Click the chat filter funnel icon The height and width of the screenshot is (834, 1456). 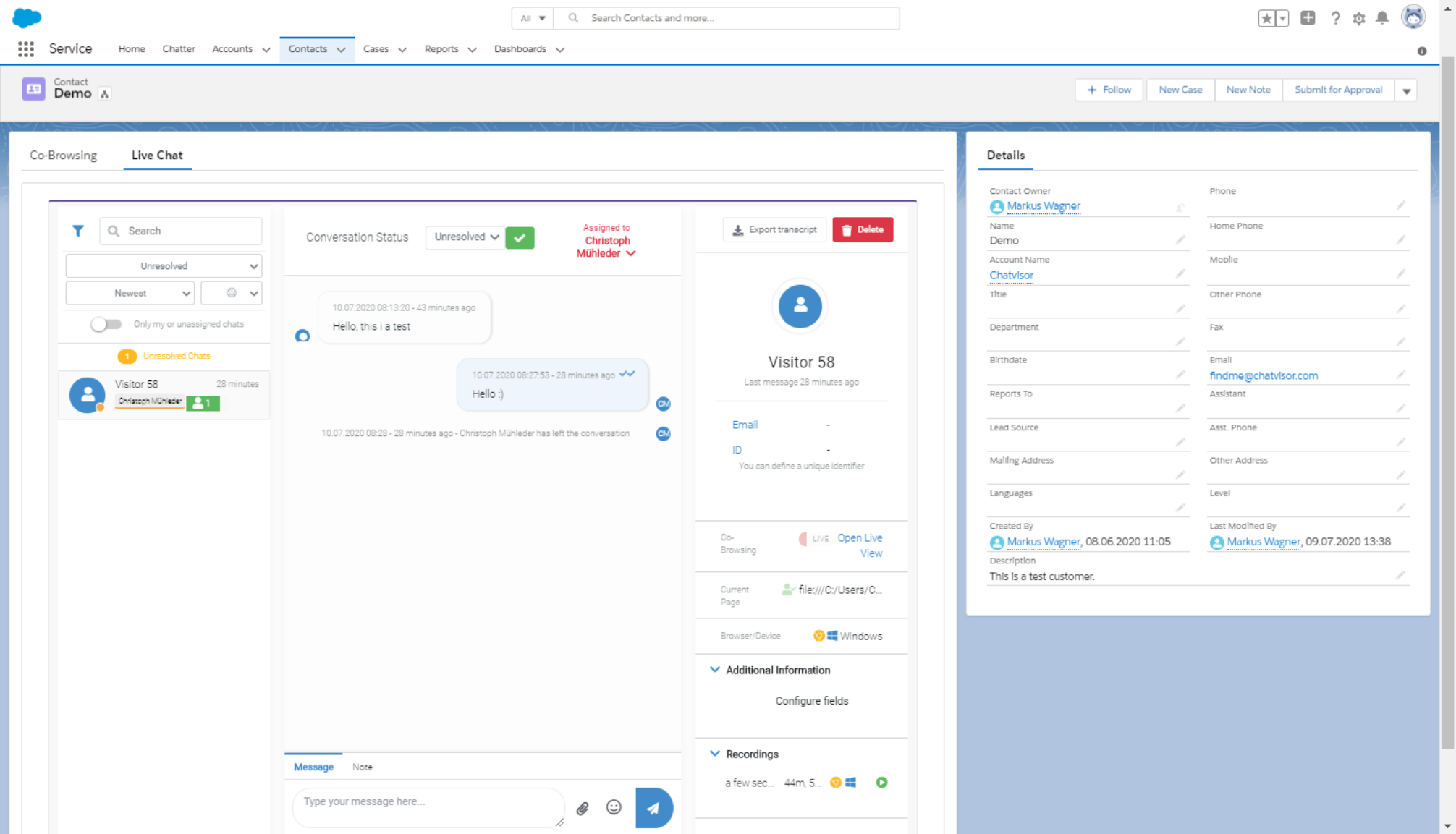coord(78,231)
